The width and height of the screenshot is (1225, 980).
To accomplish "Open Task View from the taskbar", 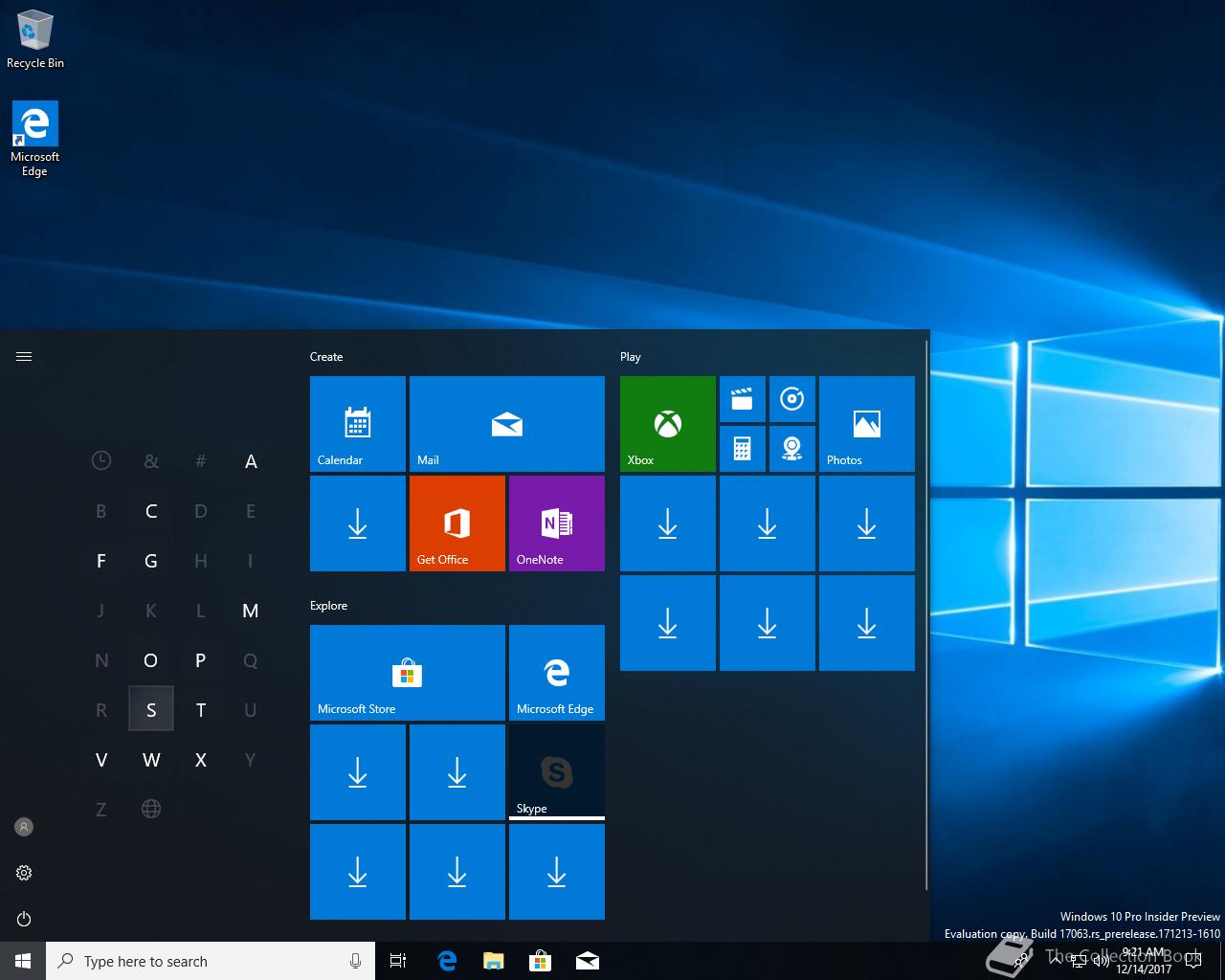I will coord(398,961).
